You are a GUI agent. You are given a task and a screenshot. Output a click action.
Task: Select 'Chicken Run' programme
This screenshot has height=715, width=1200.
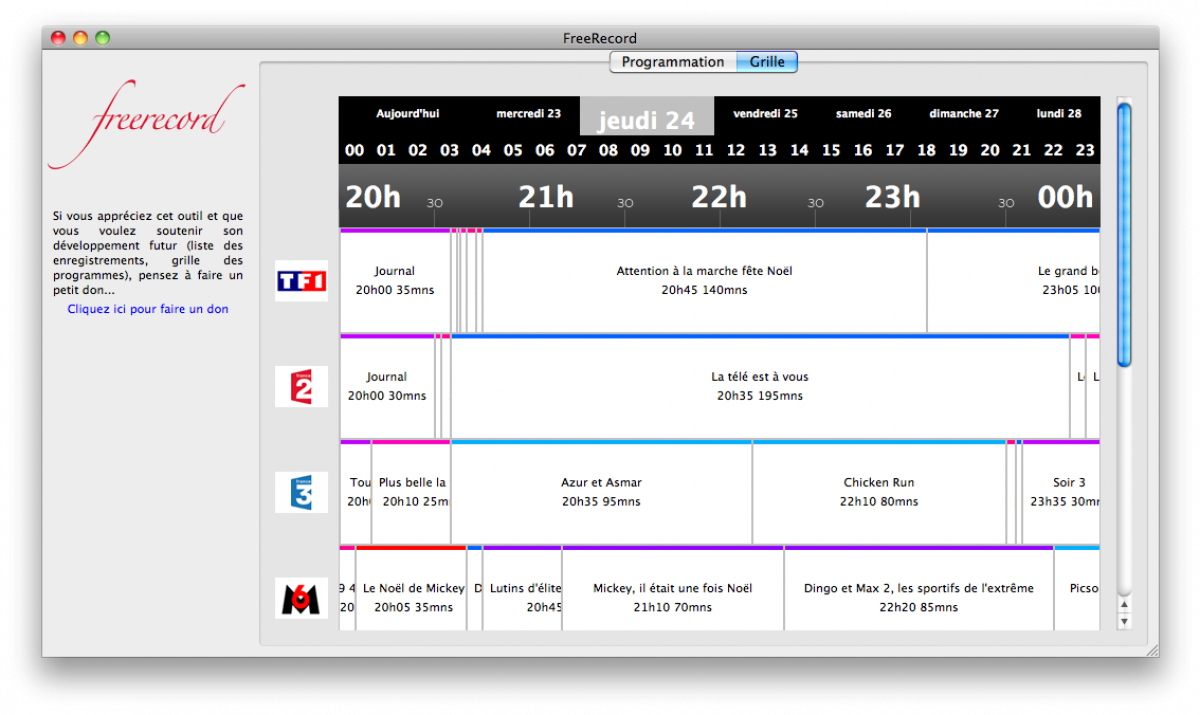[879, 493]
